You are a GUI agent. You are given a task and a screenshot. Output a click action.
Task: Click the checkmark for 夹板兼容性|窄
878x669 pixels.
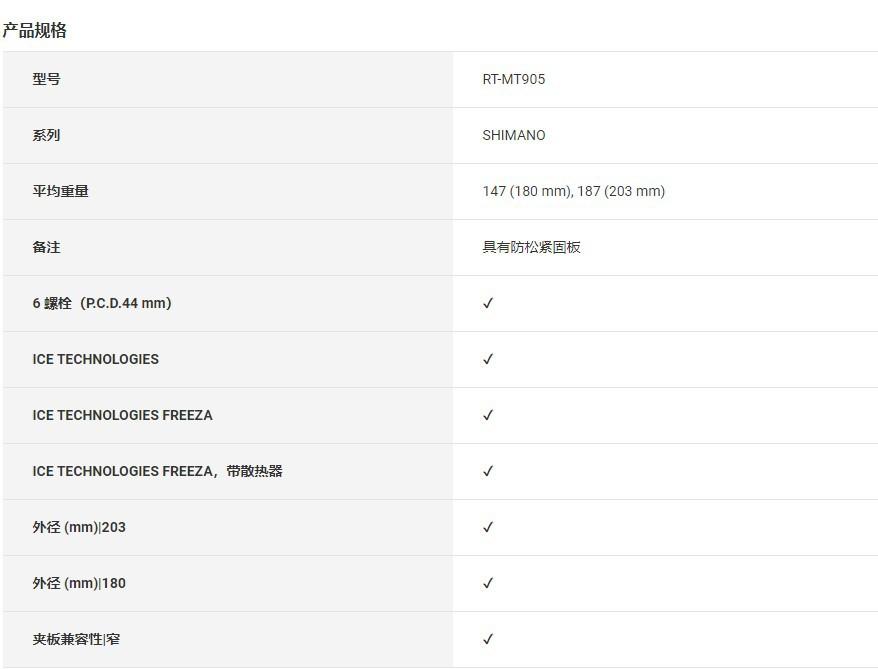pyautogui.click(x=488, y=639)
